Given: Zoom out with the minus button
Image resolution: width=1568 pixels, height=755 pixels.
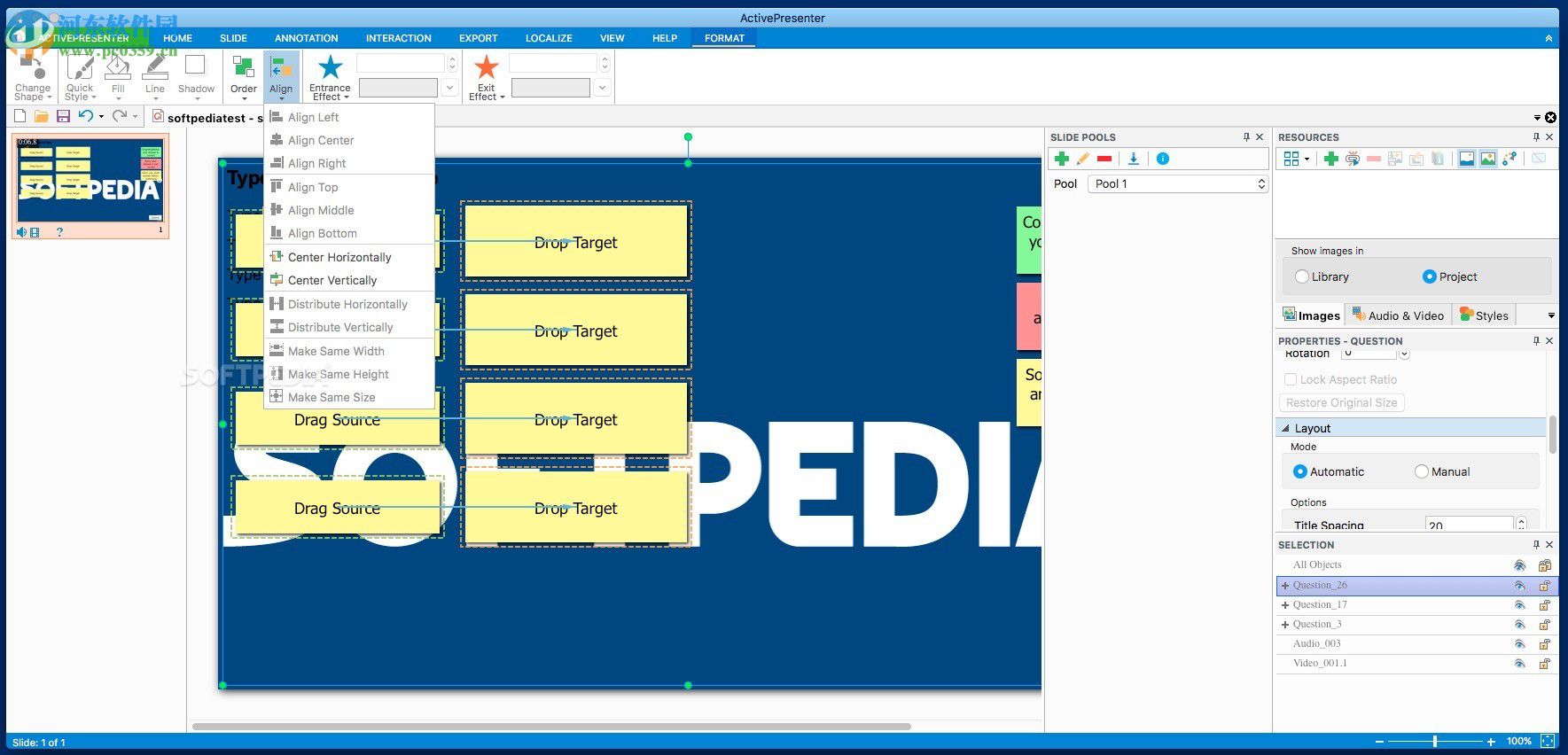Looking at the screenshot, I should (1379, 741).
